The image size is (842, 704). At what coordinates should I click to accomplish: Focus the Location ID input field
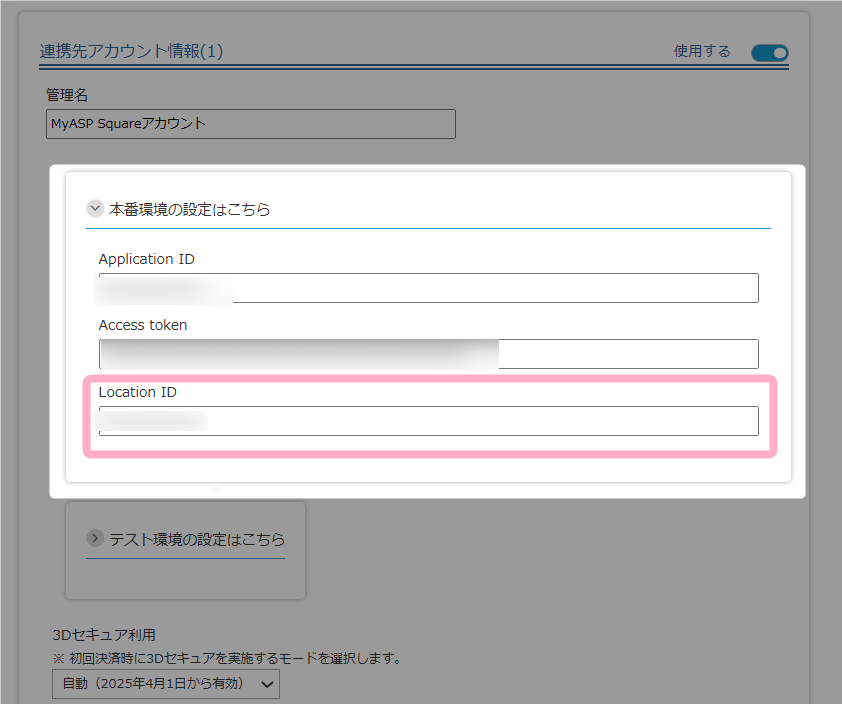(x=428, y=421)
